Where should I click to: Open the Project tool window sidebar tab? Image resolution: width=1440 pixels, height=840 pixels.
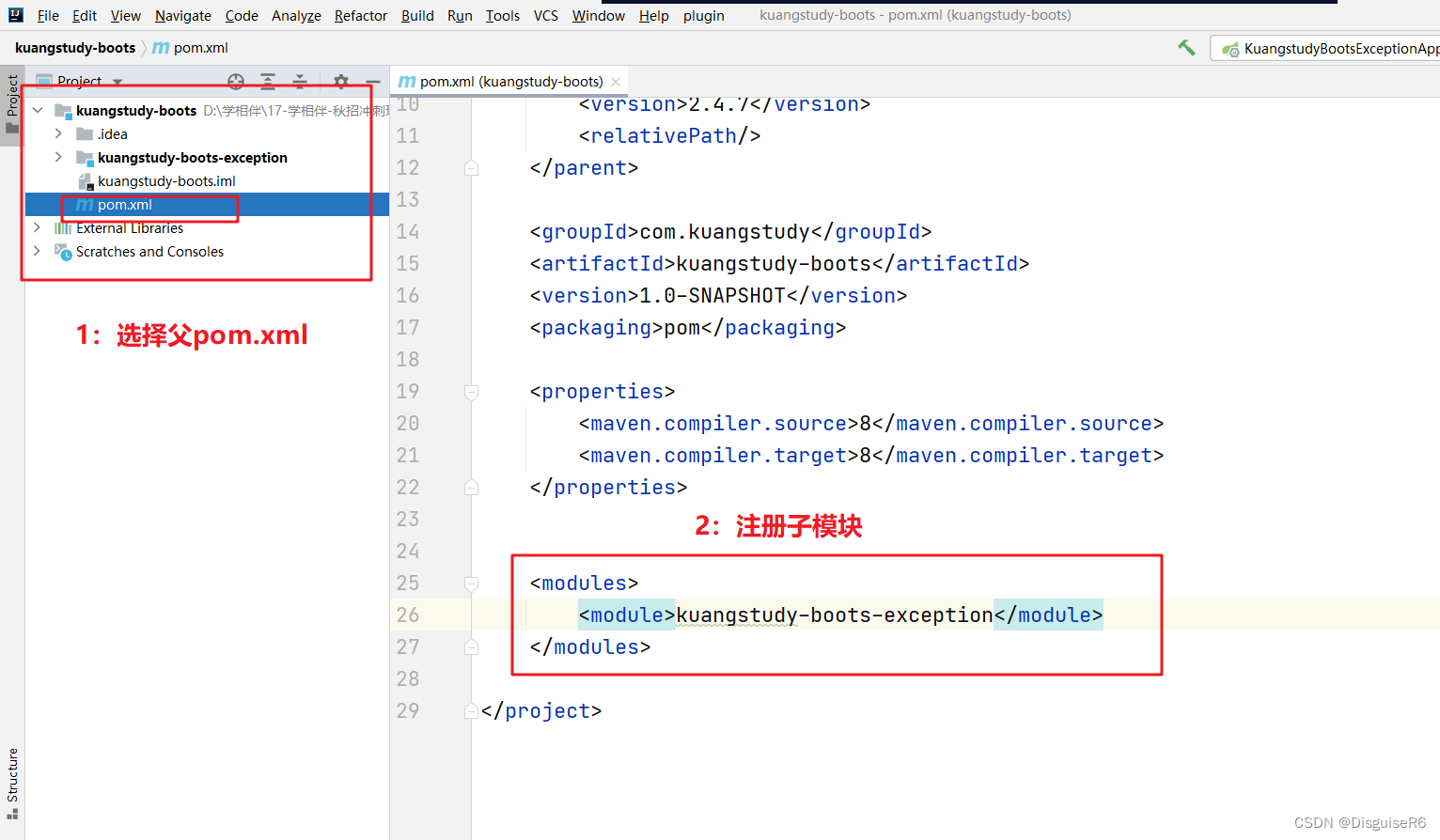tap(12, 105)
